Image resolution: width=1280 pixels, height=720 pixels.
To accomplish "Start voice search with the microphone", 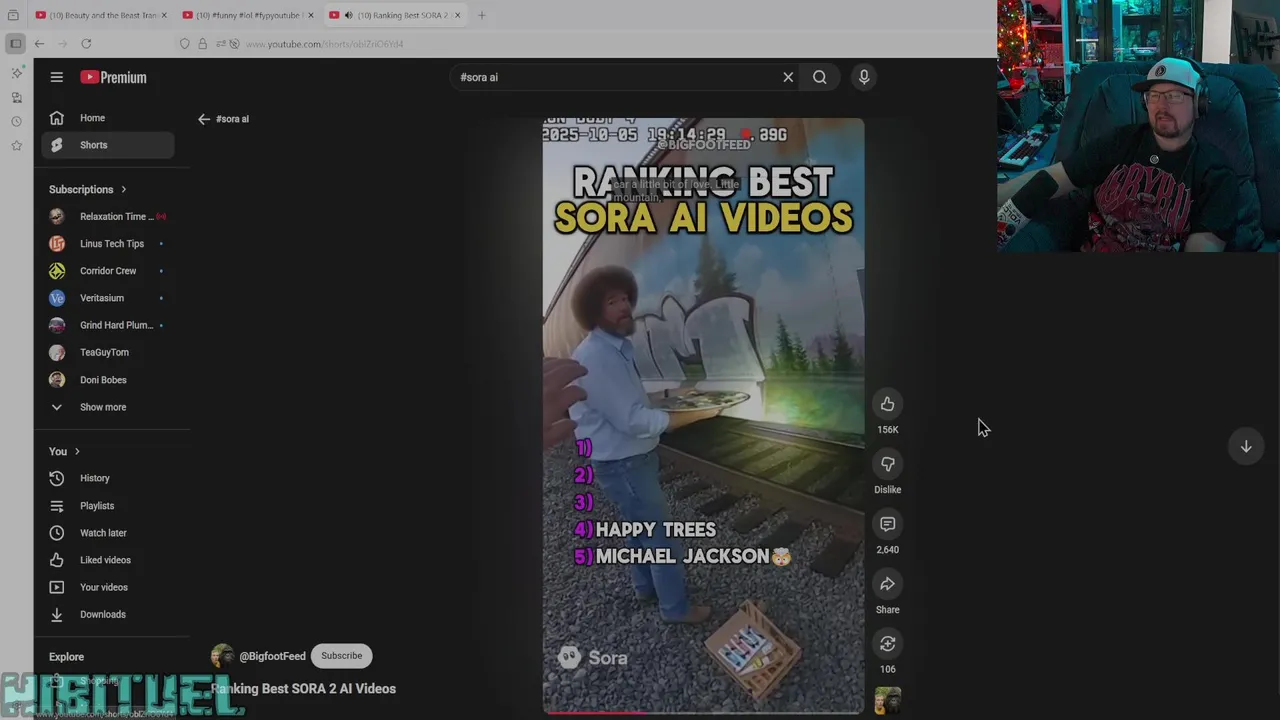I will tap(864, 77).
